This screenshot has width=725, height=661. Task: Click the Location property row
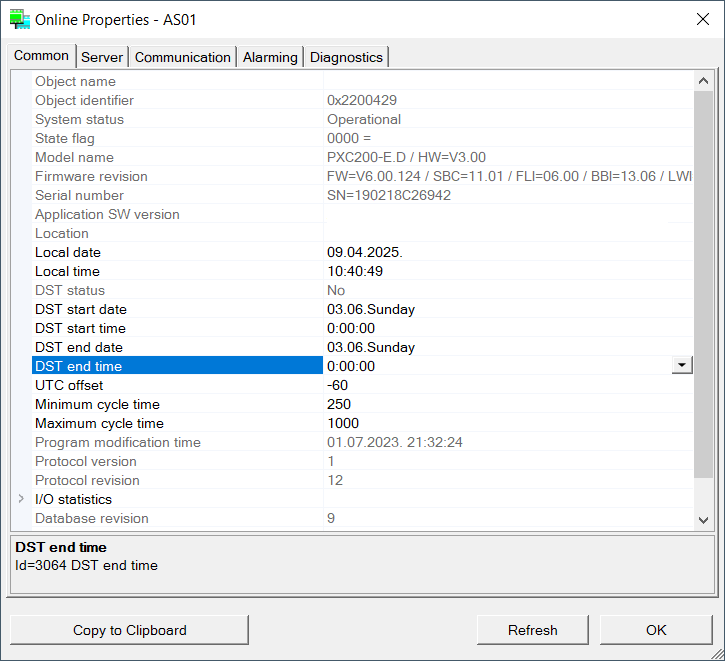coord(362,233)
